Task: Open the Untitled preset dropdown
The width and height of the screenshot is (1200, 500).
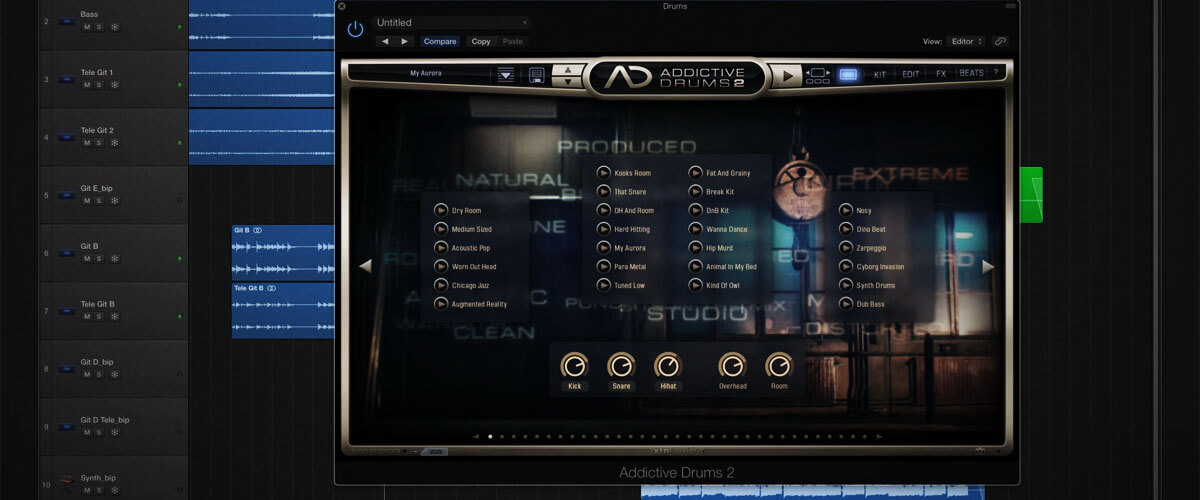Action: coord(451,22)
